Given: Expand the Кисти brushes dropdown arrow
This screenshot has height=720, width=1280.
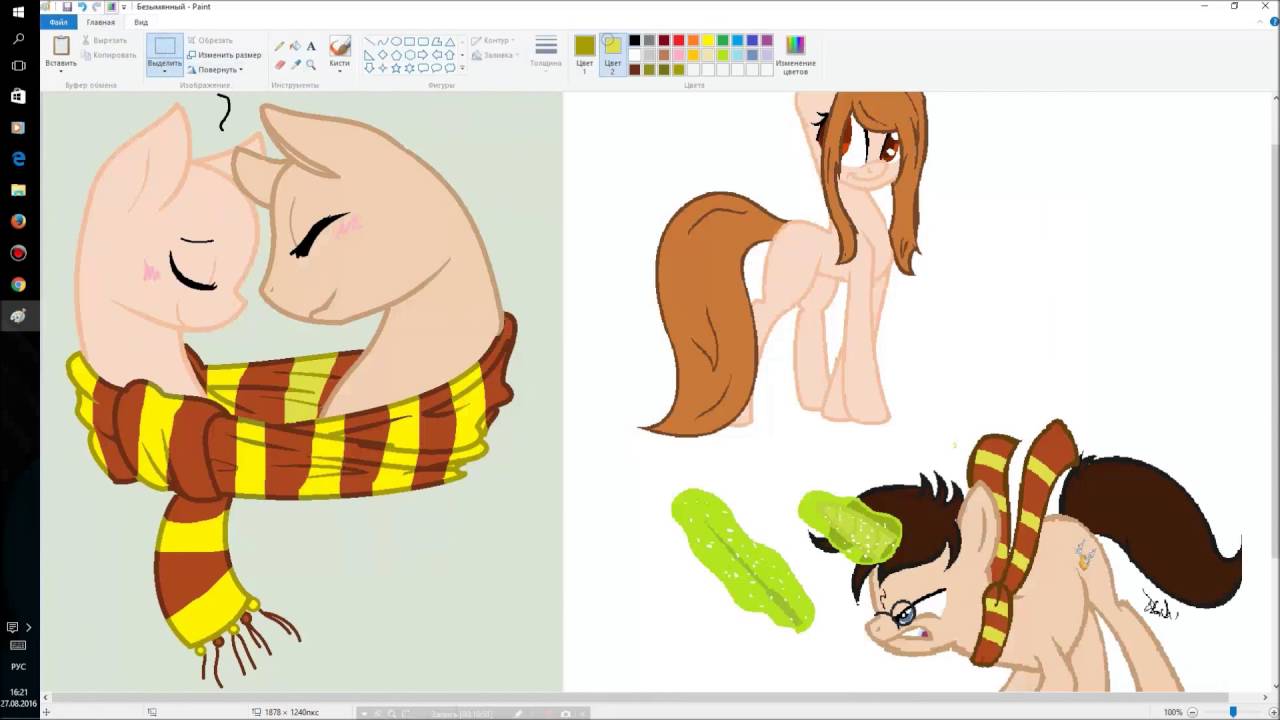Looking at the screenshot, I should pos(340,71).
